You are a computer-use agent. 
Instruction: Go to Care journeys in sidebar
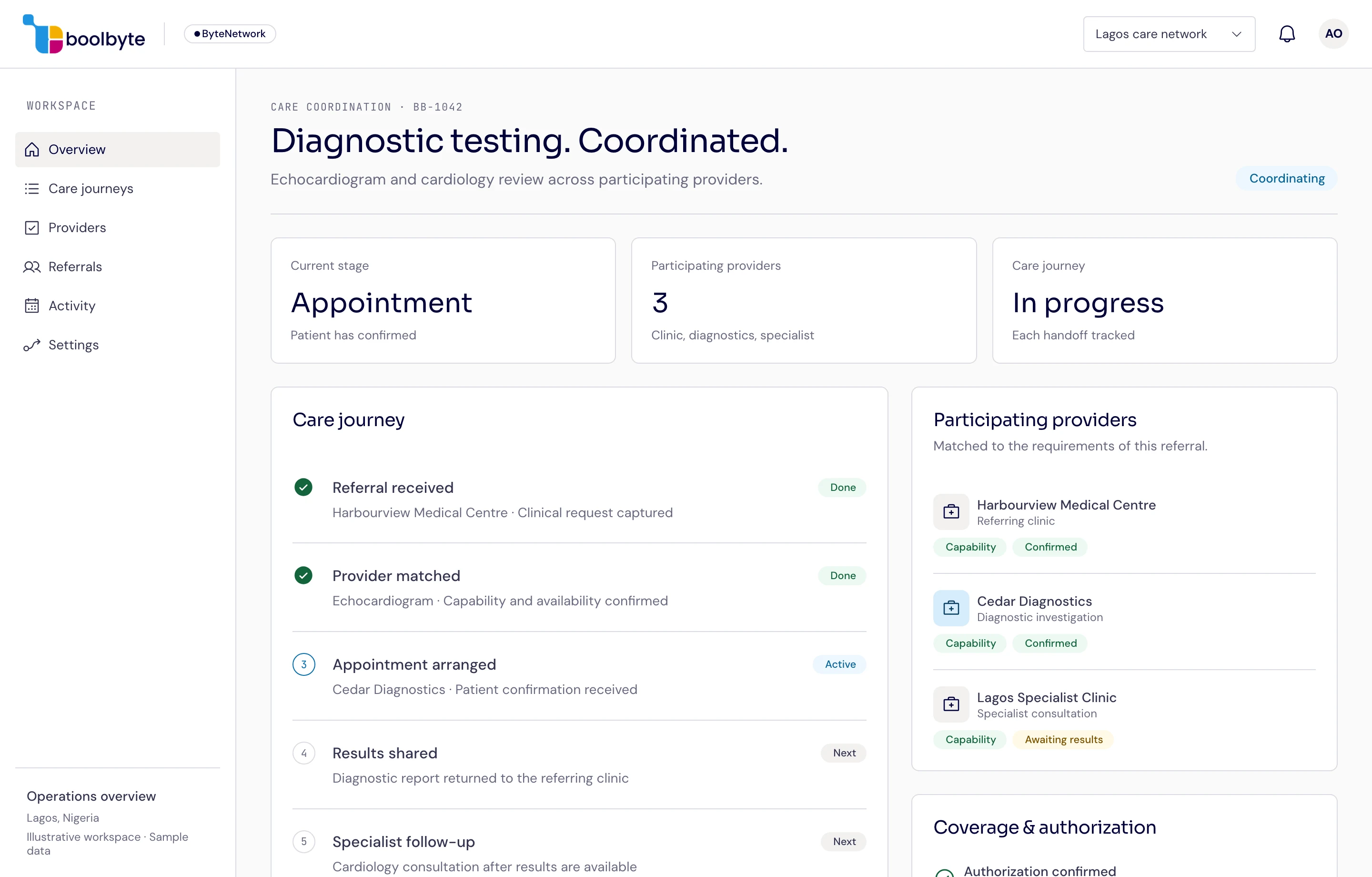117,189
